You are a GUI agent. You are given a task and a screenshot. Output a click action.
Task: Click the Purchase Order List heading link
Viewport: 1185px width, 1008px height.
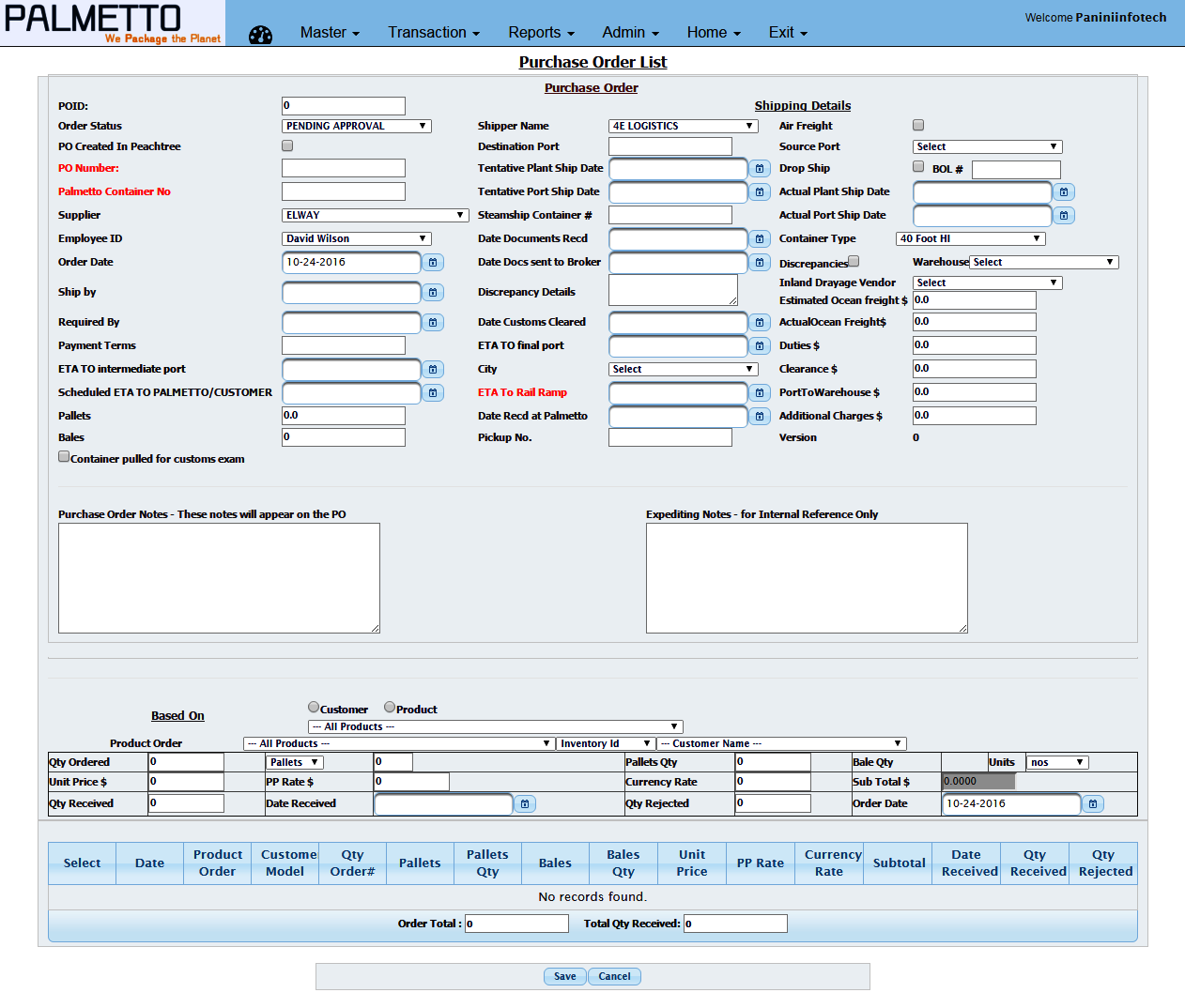point(592,62)
